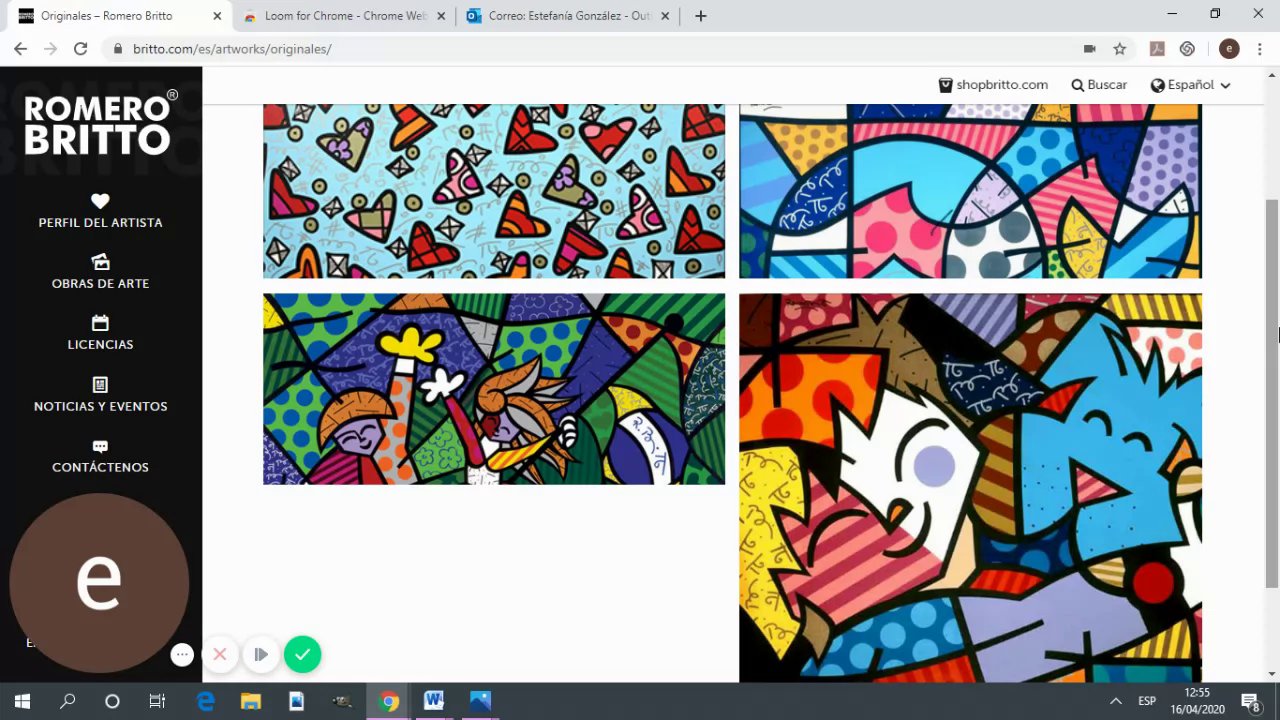Click the camera icon in address bar
The height and width of the screenshot is (720, 1280).
pos(1090,48)
